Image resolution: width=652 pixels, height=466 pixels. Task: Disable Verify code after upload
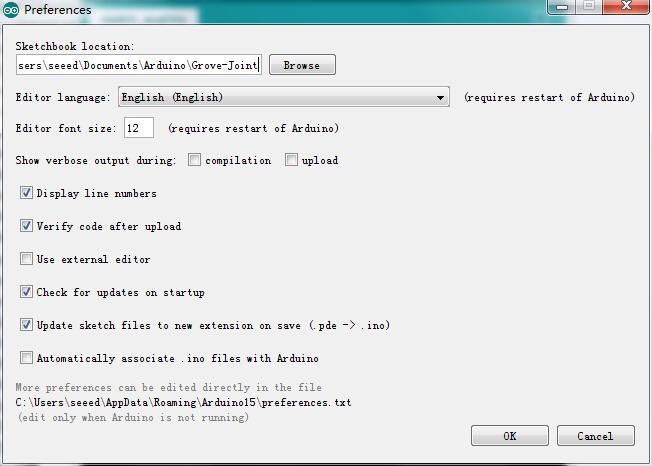[x=27, y=226]
